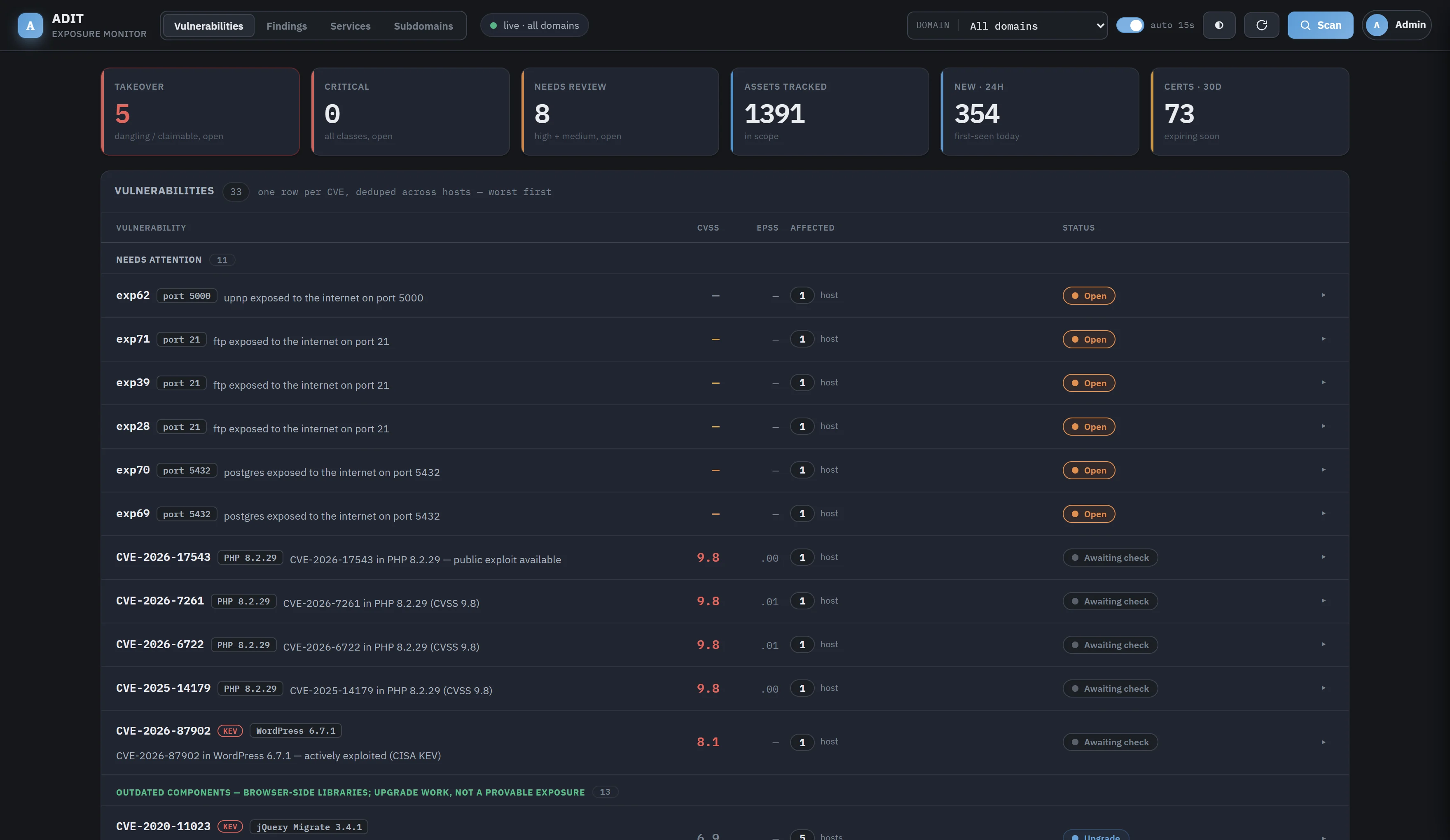Click the Open status on exp69
The width and height of the screenshot is (1450, 840).
[1089, 514]
